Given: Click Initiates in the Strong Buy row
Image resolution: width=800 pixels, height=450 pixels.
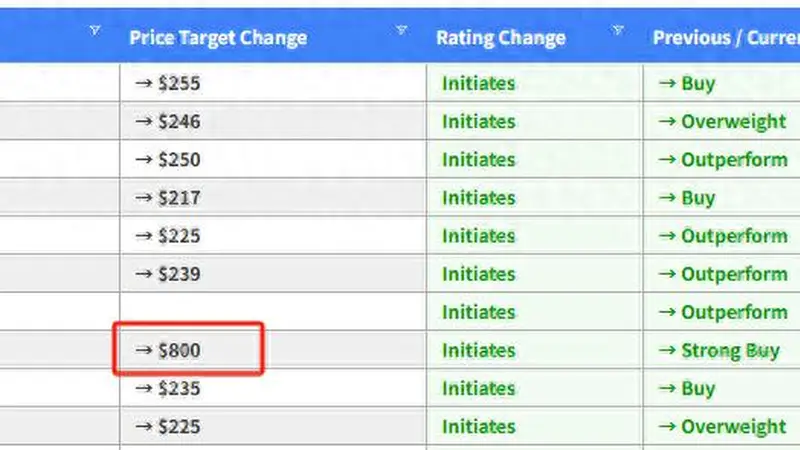Looking at the screenshot, I should click(x=479, y=351).
